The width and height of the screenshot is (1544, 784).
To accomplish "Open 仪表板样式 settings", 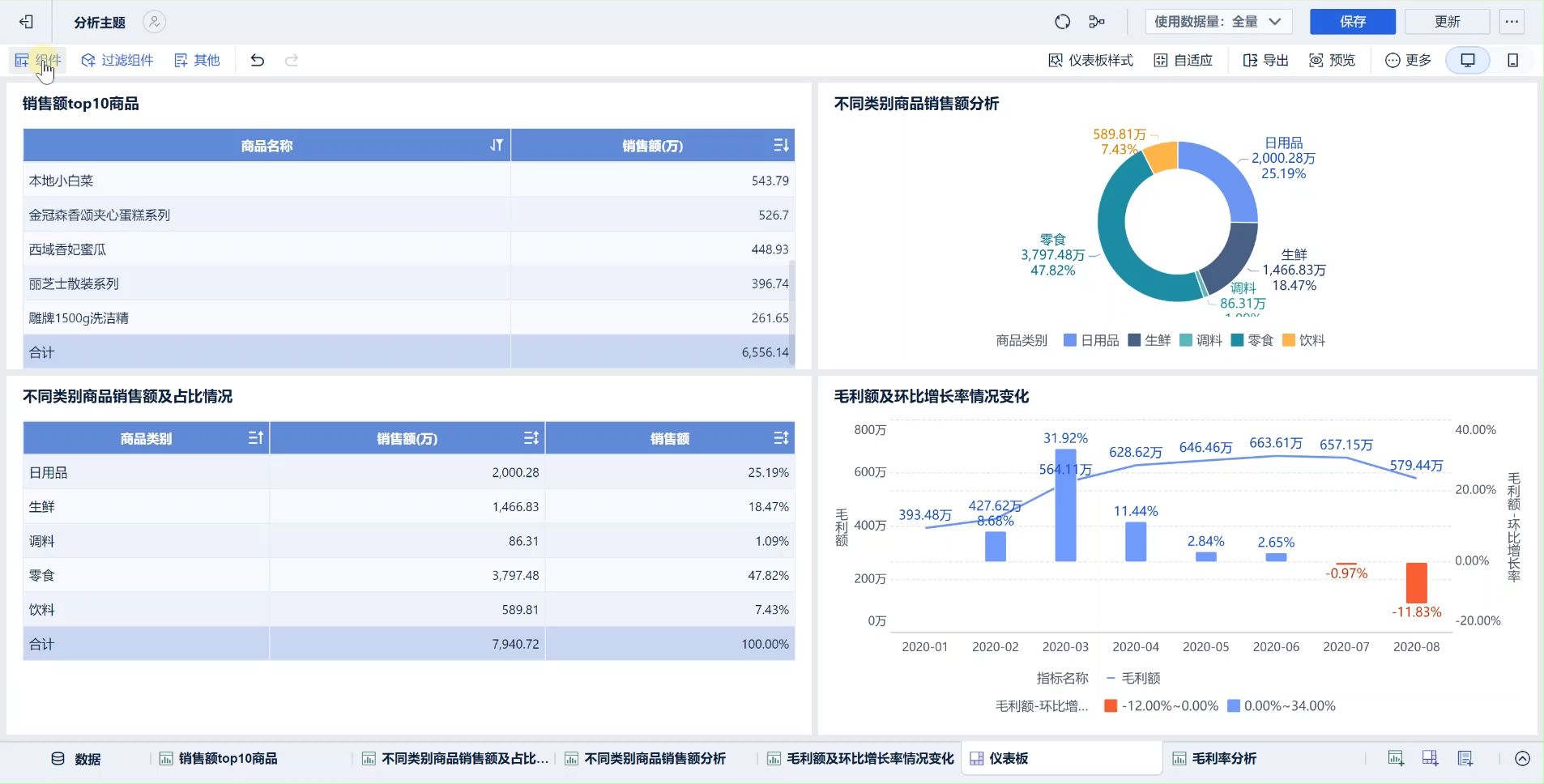I will tap(1090, 60).
